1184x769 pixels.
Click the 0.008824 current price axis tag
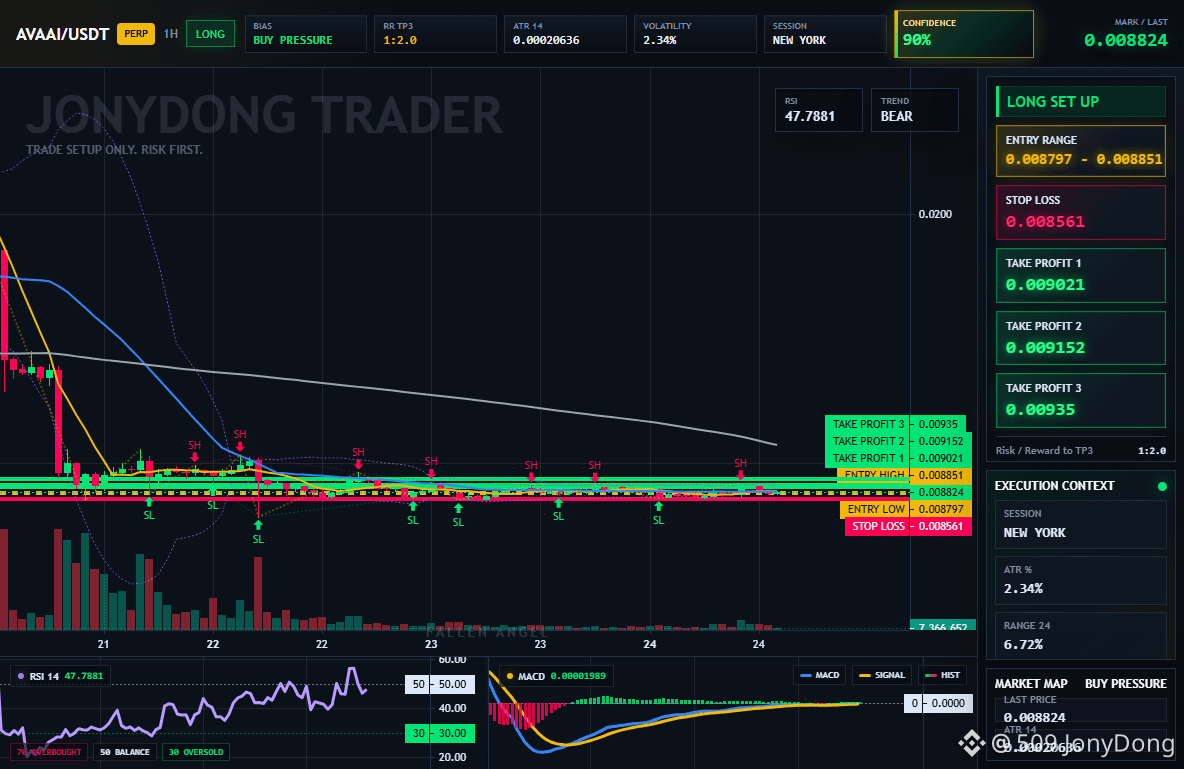coord(941,492)
